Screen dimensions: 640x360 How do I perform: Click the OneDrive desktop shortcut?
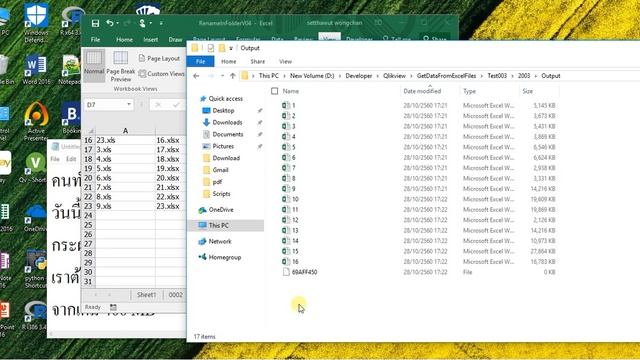35,219
